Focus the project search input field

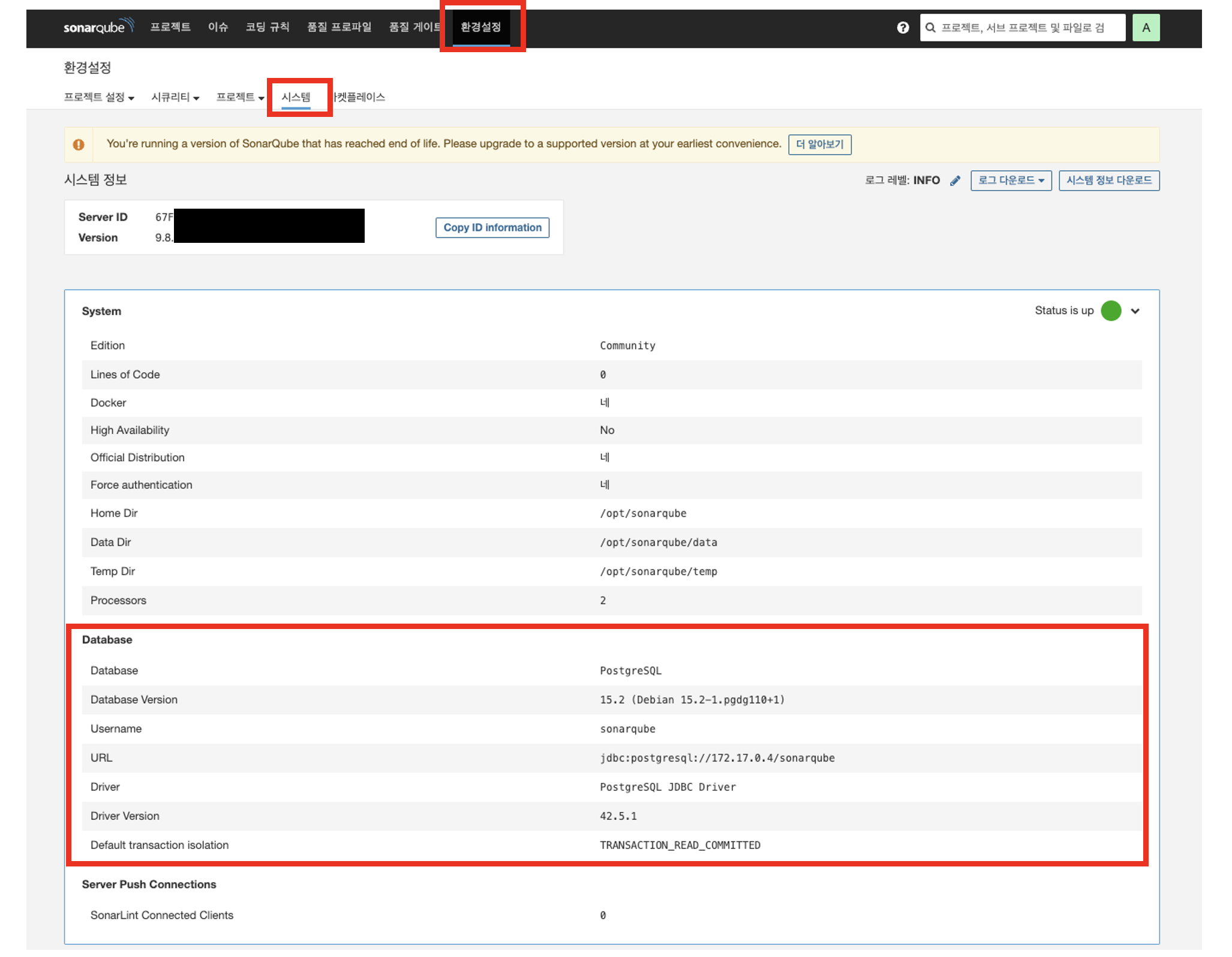[1029, 28]
